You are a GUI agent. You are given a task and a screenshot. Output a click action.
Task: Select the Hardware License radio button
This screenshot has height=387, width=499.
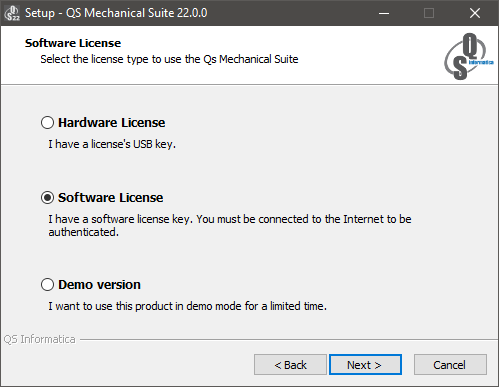click(47, 122)
